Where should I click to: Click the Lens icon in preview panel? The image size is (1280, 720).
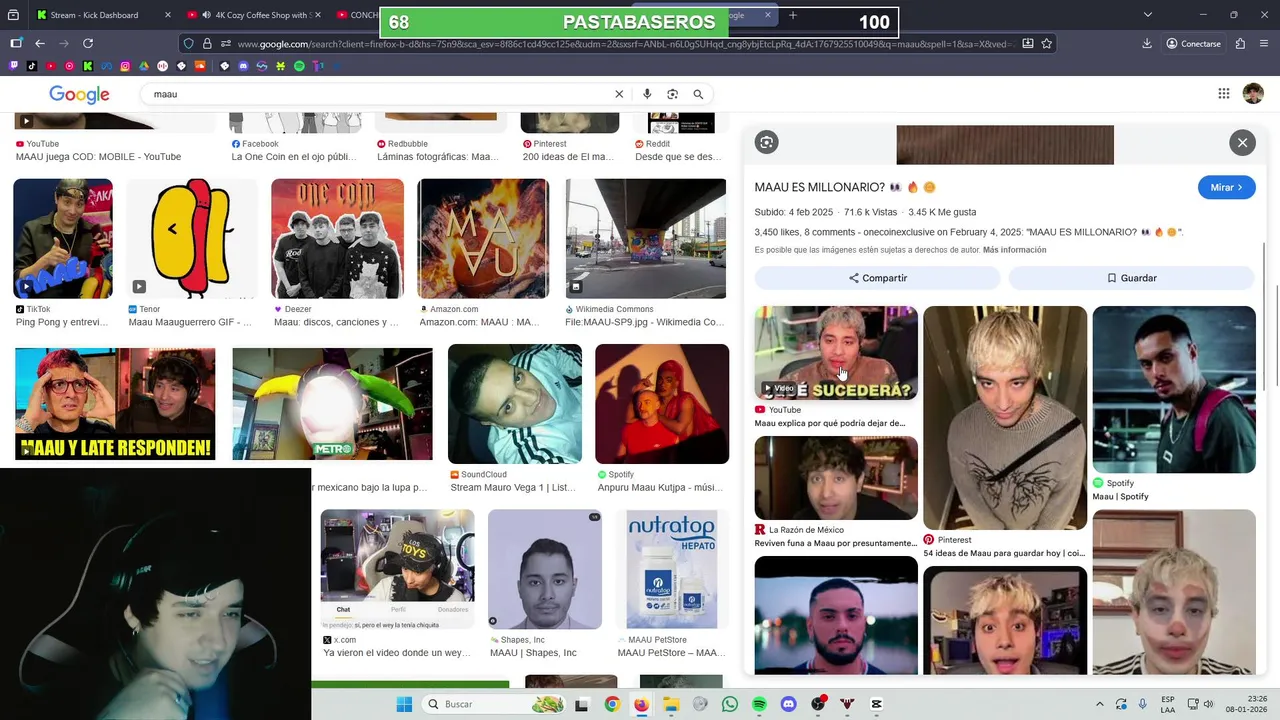(767, 142)
